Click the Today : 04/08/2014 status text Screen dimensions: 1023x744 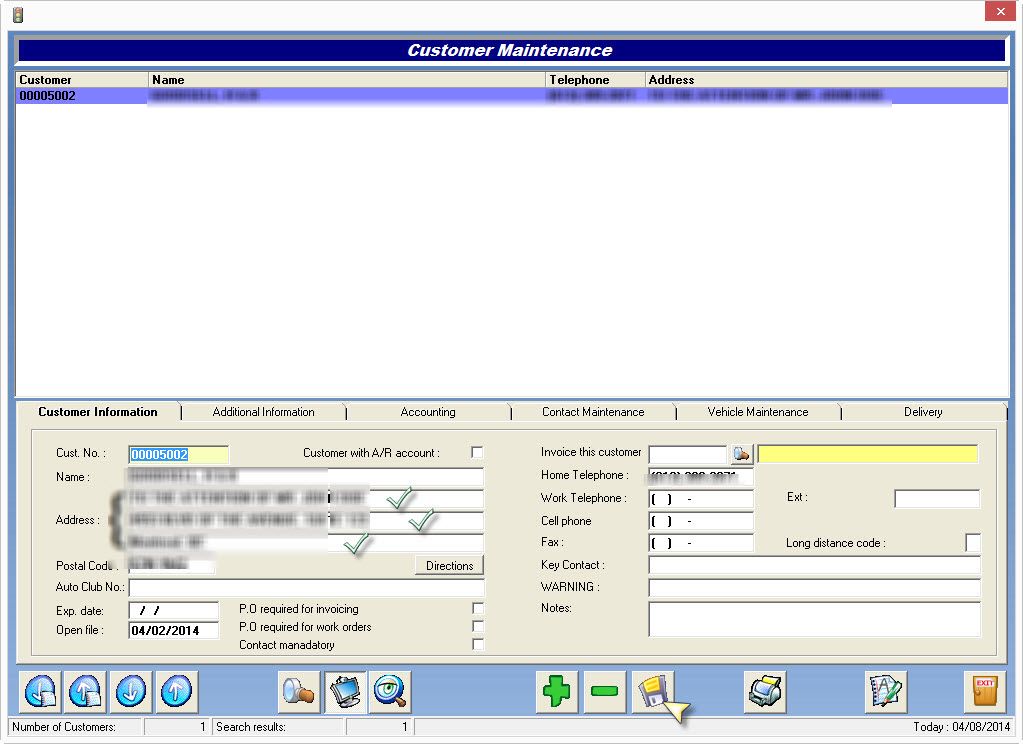[961, 726]
